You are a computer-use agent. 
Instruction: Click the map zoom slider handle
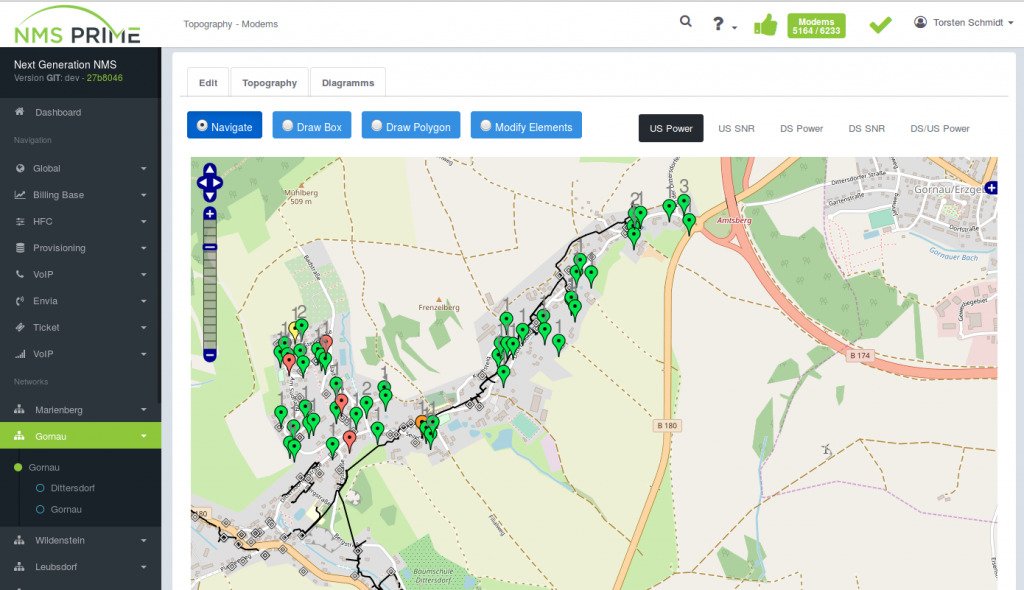tap(210, 247)
